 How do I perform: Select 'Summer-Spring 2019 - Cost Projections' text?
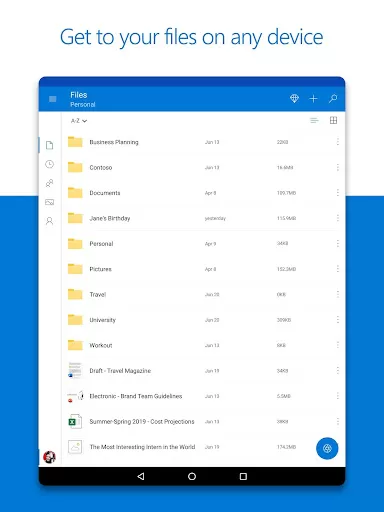coord(142,422)
